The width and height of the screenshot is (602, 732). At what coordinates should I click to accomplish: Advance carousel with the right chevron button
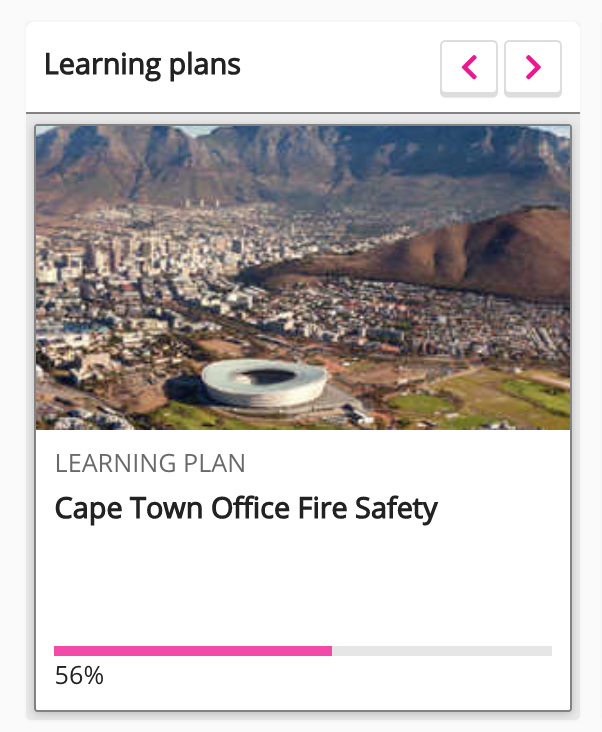(x=533, y=67)
